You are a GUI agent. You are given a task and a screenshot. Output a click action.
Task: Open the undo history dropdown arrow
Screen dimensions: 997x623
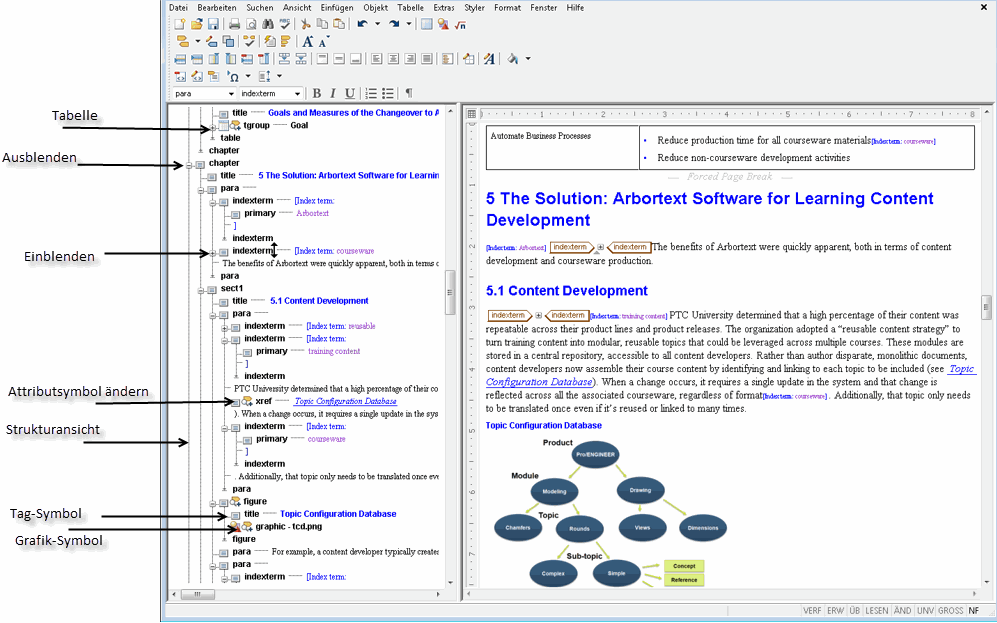pyautogui.click(x=377, y=24)
